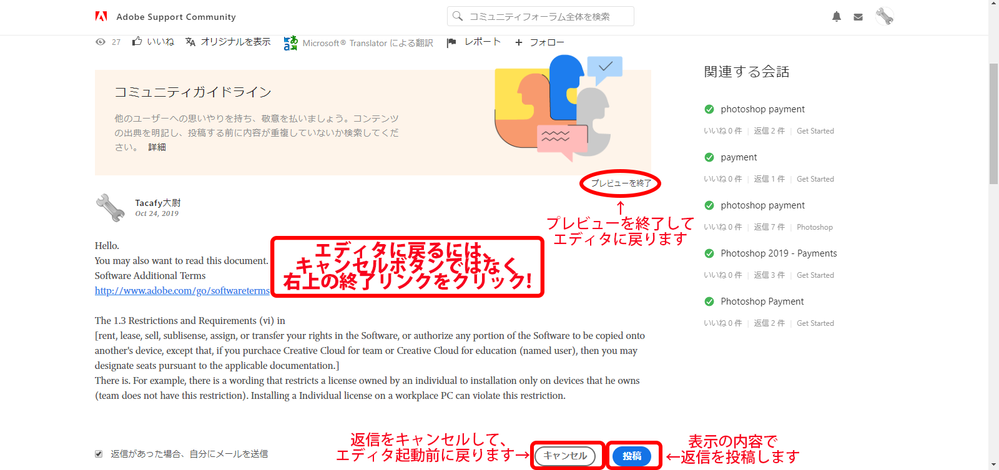
Task: Toggle the 返信があった場合 email checkbox
Action: point(99,454)
